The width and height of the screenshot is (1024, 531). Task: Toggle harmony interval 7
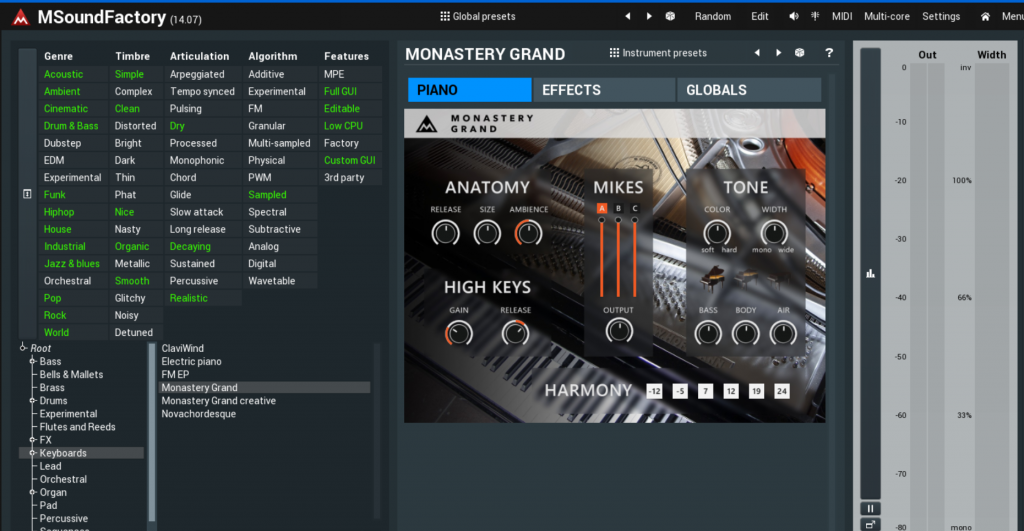705,391
